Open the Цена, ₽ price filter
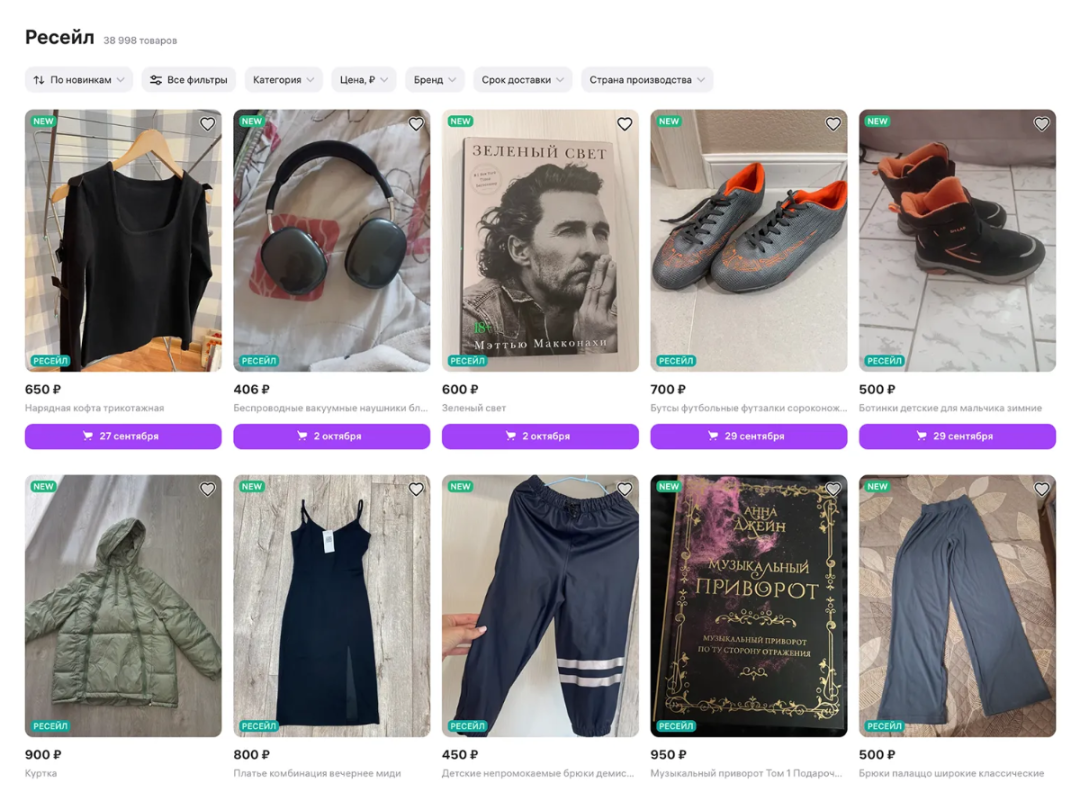Viewport: 1080px width, 810px height. (x=364, y=80)
